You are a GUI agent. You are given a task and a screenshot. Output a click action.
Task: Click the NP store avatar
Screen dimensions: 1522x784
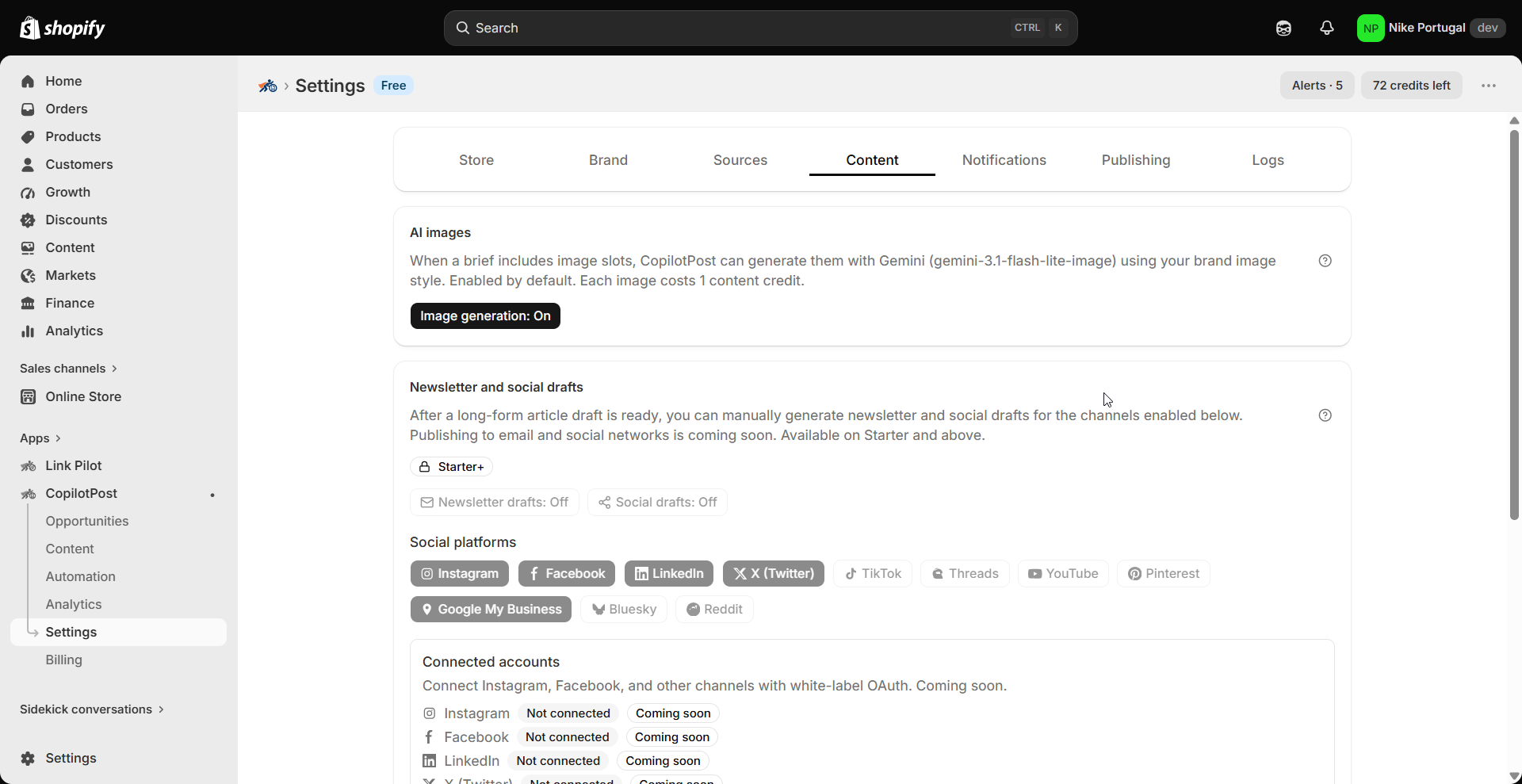[1370, 28]
